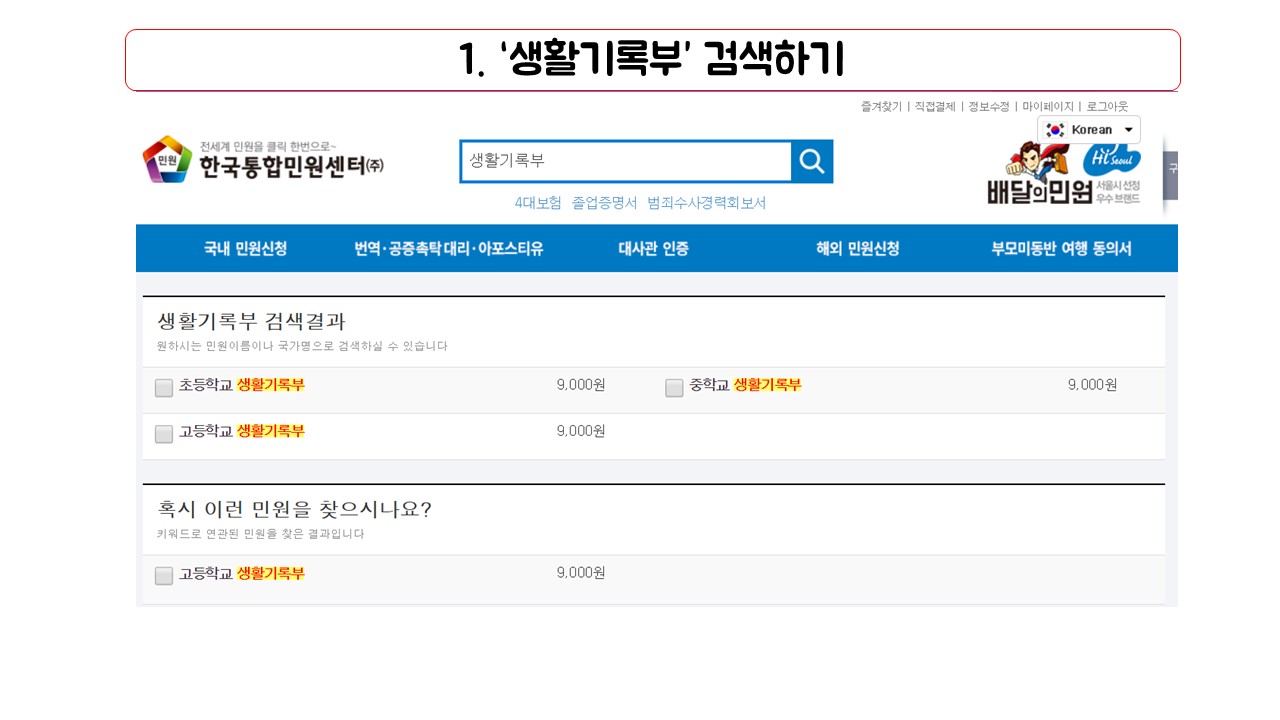The height and width of the screenshot is (720, 1280).
Task: Click the 키워드로 연관된 민원을 찾은 결과입니다 subtitle
Action: tap(260, 534)
